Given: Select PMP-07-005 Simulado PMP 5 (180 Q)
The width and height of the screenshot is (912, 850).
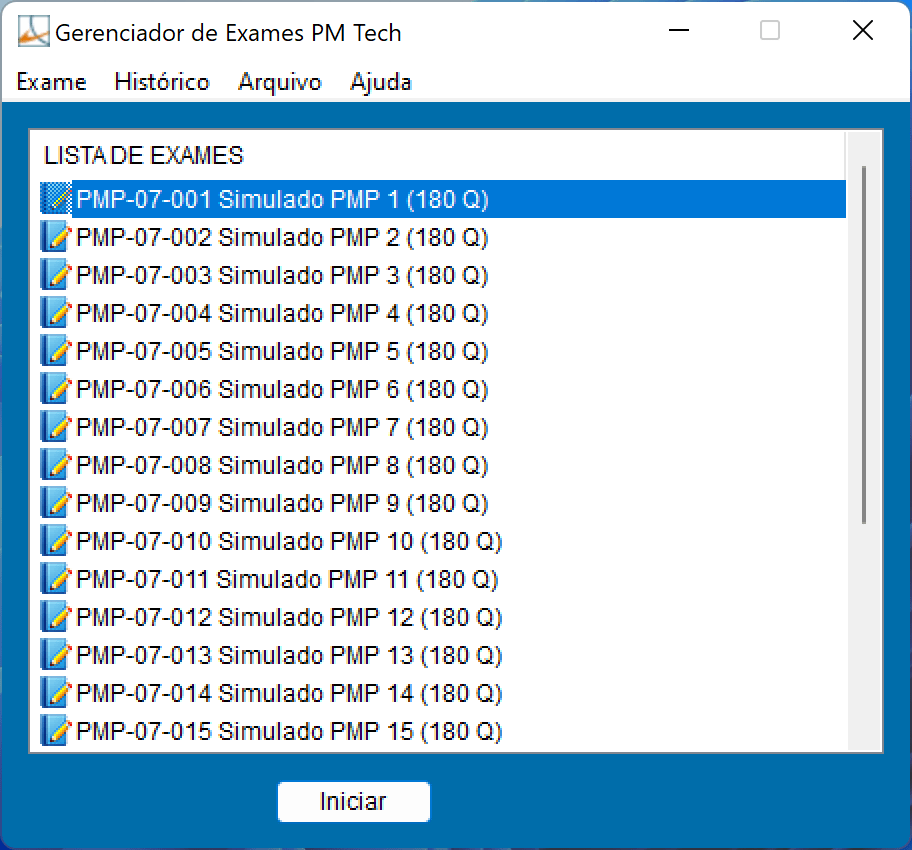Looking at the screenshot, I should click(282, 351).
